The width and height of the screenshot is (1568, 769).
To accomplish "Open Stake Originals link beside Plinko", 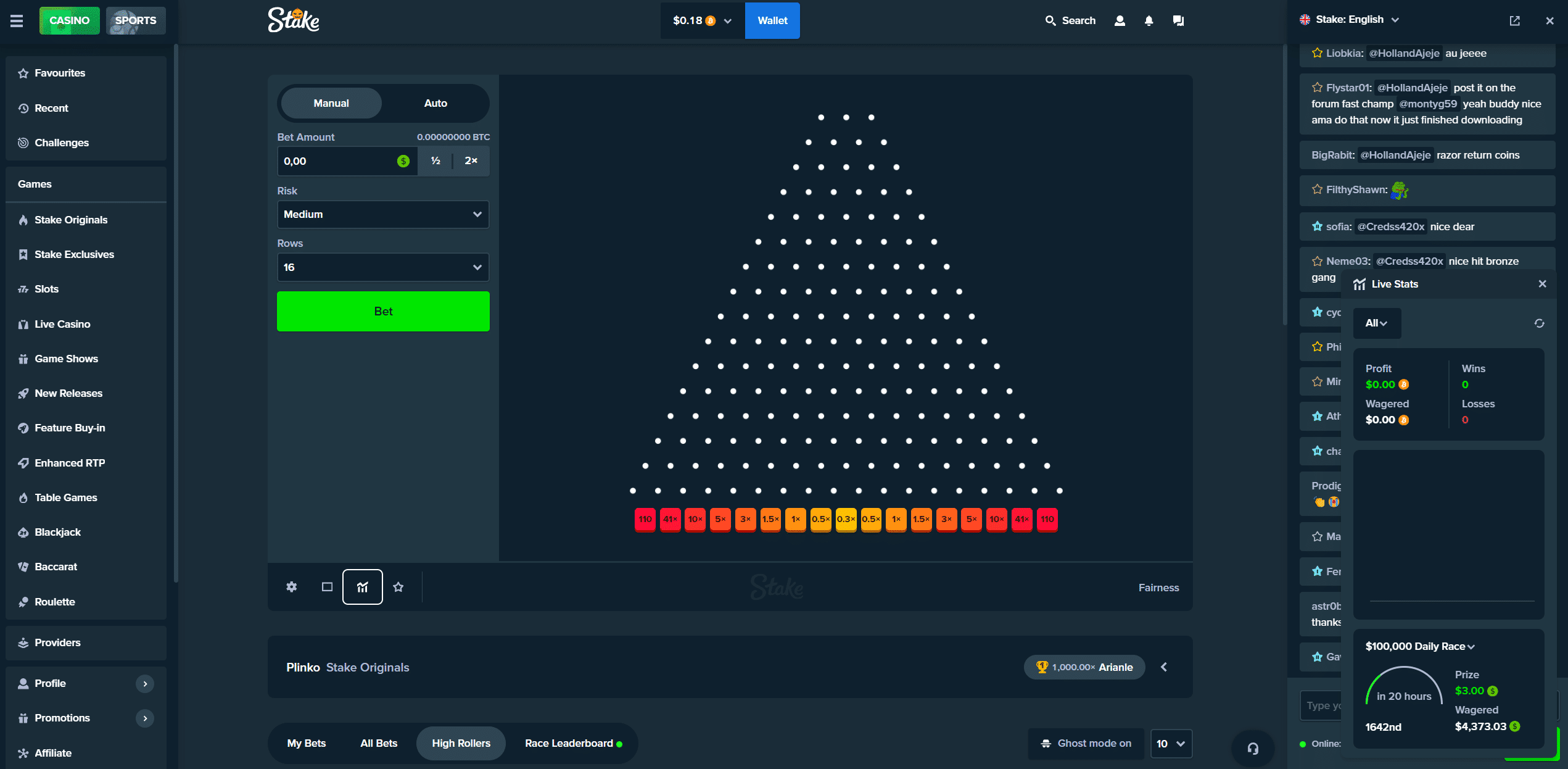I will (x=368, y=667).
